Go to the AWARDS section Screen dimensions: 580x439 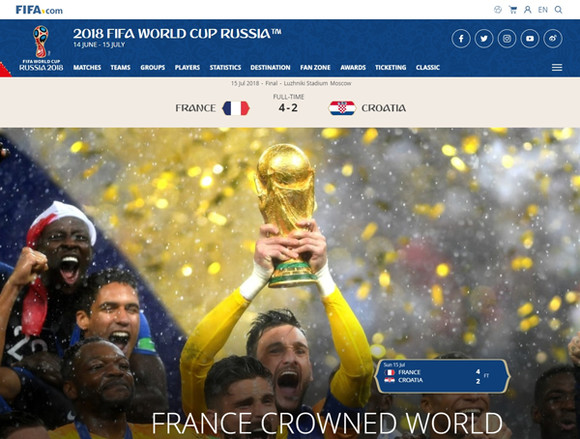coord(353,67)
